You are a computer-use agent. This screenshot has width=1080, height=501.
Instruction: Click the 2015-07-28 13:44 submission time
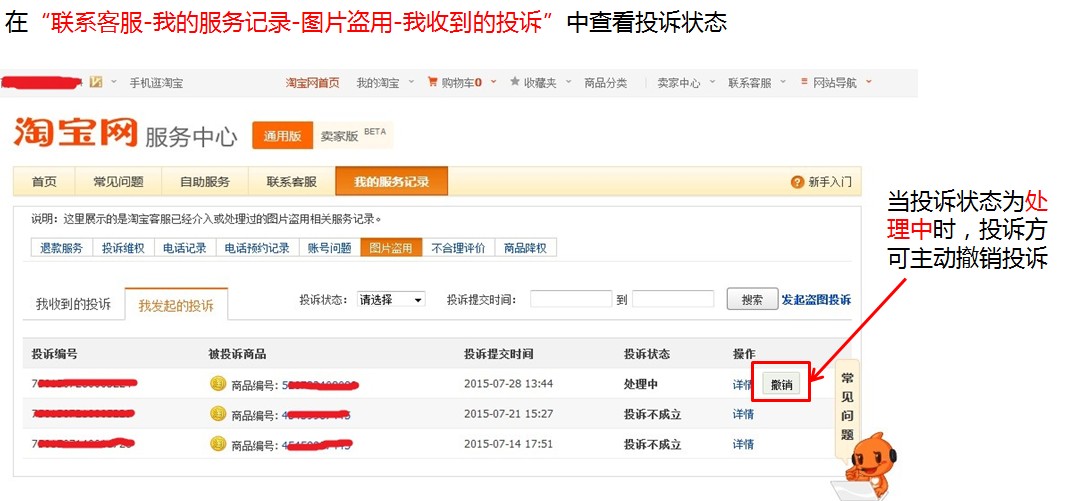pyautogui.click(x=508, y=384)
